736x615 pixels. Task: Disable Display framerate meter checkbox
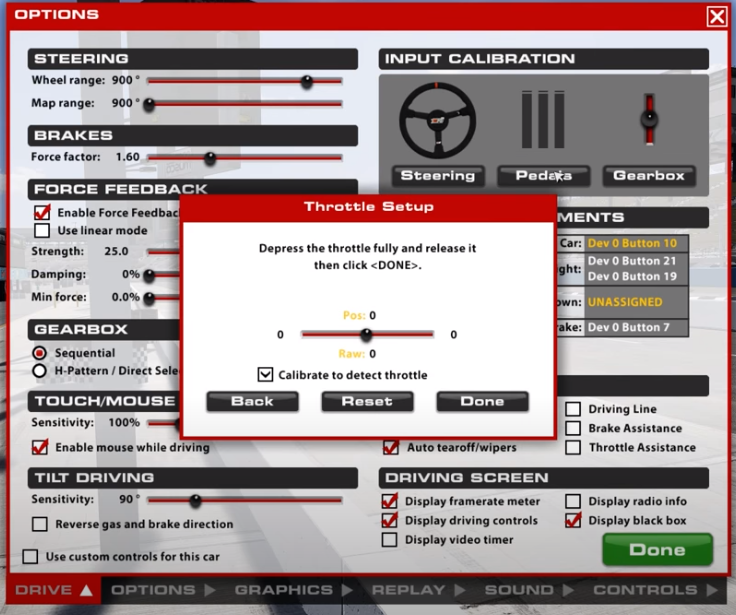click(x=390, y=502)
